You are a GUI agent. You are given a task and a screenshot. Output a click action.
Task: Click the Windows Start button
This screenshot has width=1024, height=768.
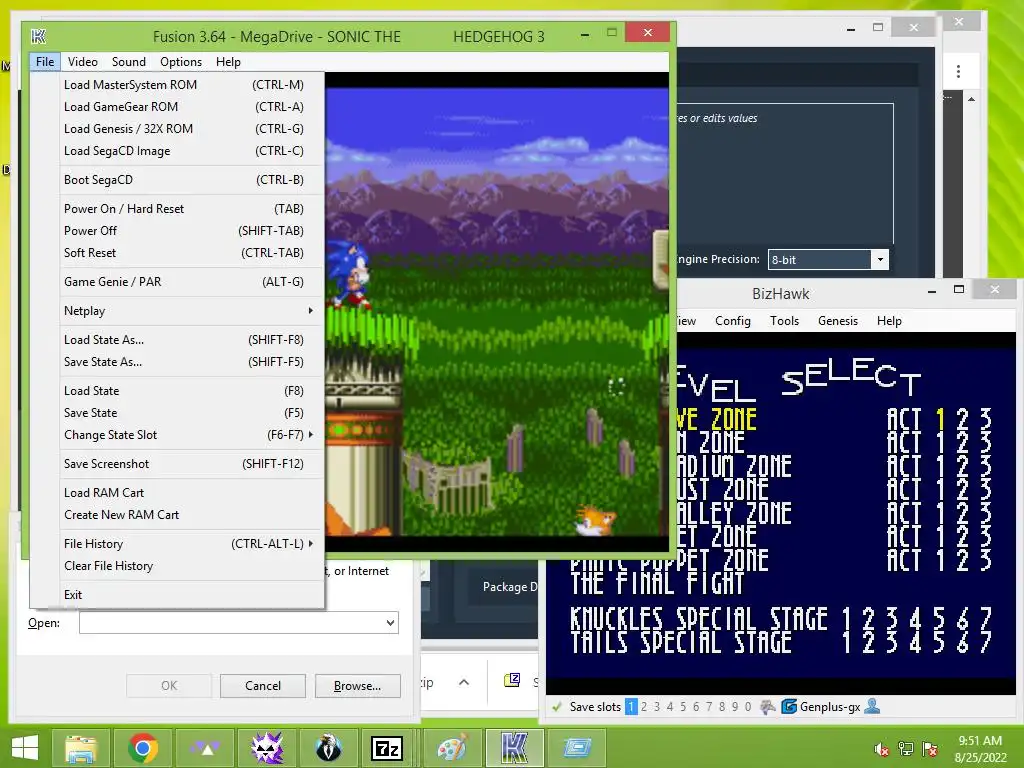pyautogui.click(x=25, y=748)
